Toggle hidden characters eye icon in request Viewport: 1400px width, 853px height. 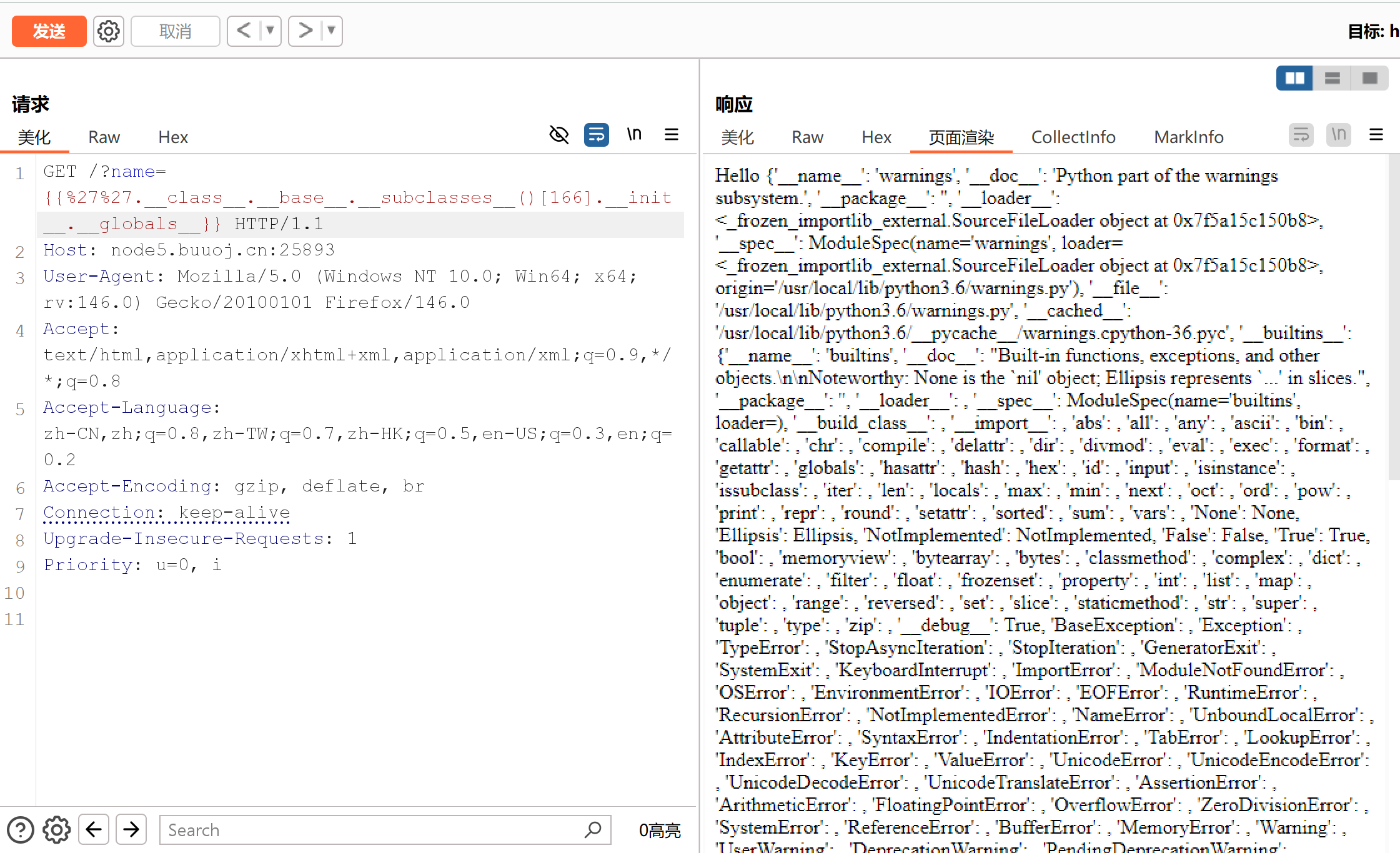tap(559, 135)
